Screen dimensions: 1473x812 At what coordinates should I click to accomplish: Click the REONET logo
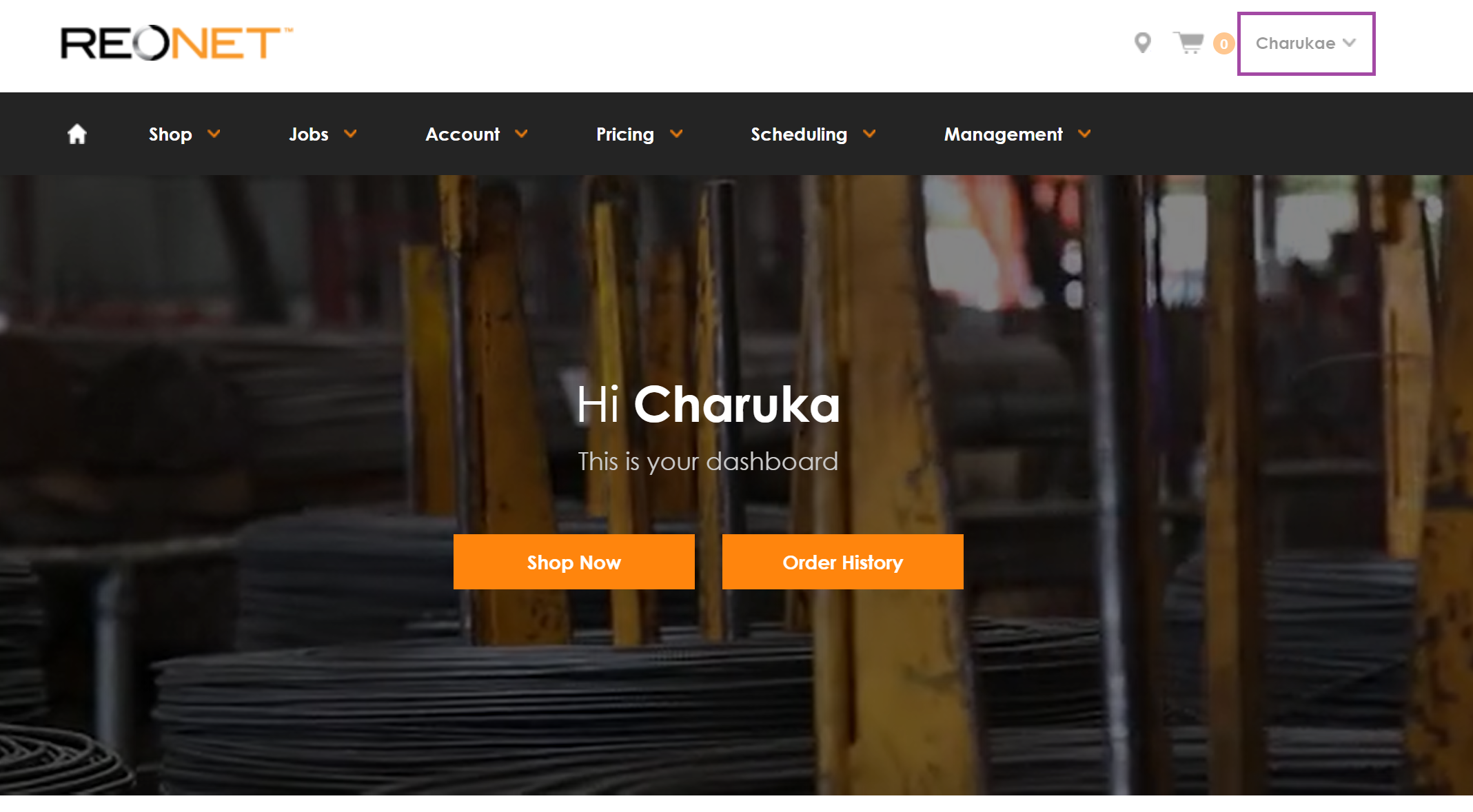[x=176, y=43]
